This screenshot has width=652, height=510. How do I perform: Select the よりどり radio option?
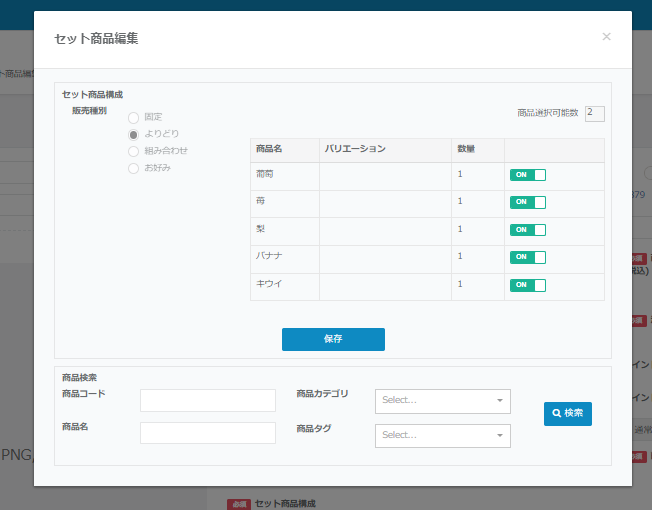tap(133, 134)
